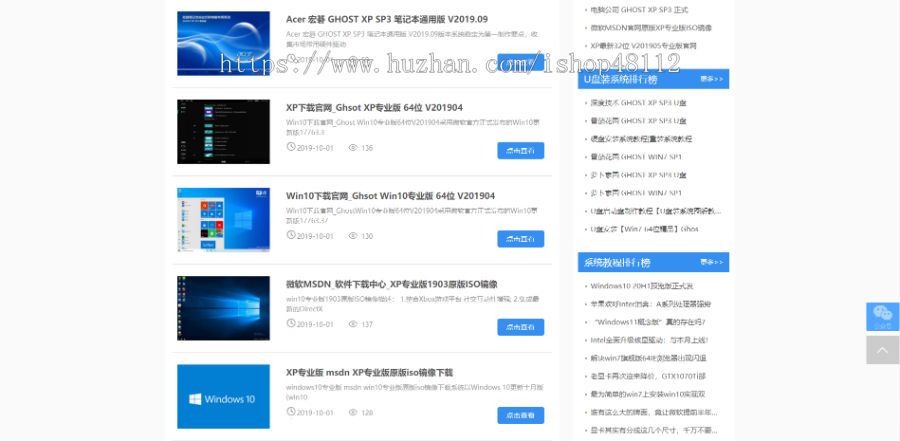The image size is (900, 441).
Task: Open 番茄花园 GHOST XP SP3 U盘 link
Action: point(638,121)
